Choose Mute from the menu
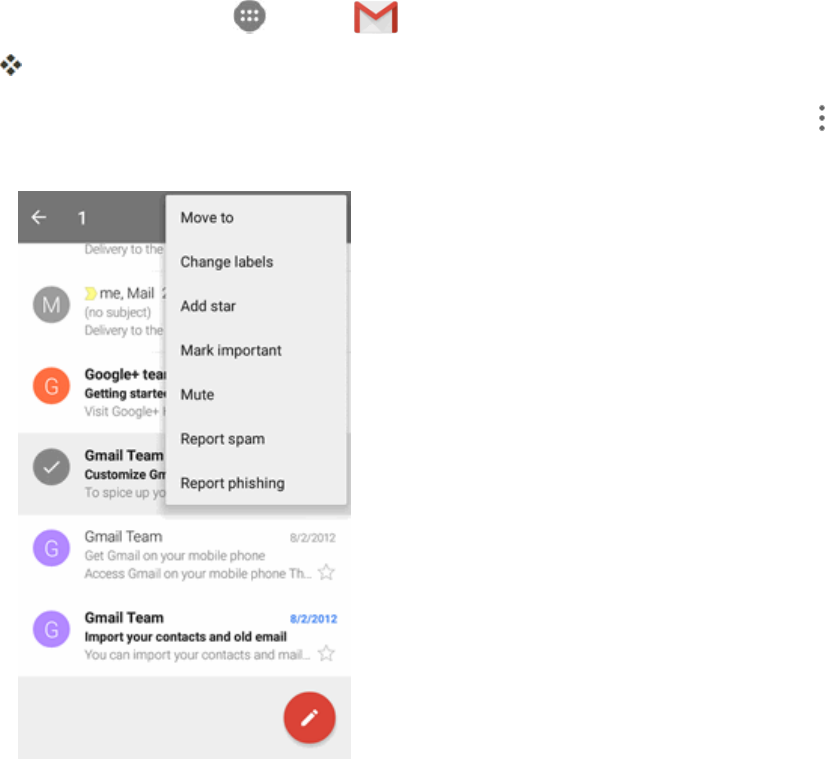This screenshot has height=759, width=828. pyautogui.click(x=256, y=395)
